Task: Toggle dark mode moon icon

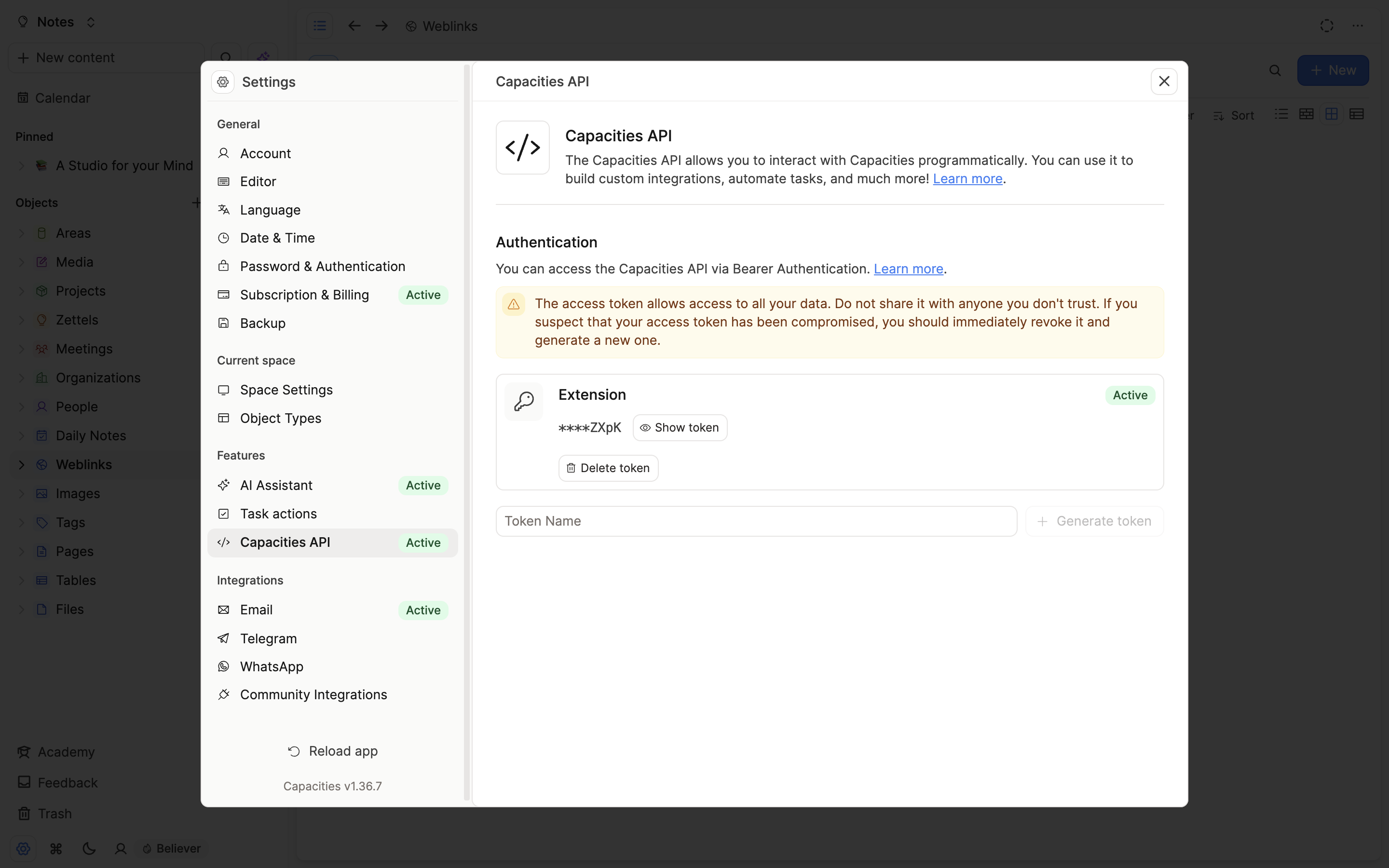Action: point(89,849)
